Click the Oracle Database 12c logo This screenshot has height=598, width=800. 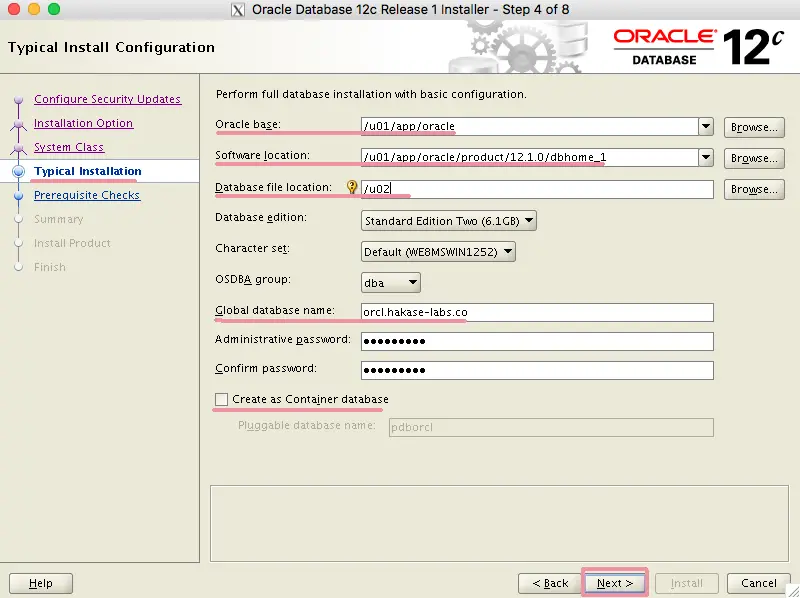698,47
